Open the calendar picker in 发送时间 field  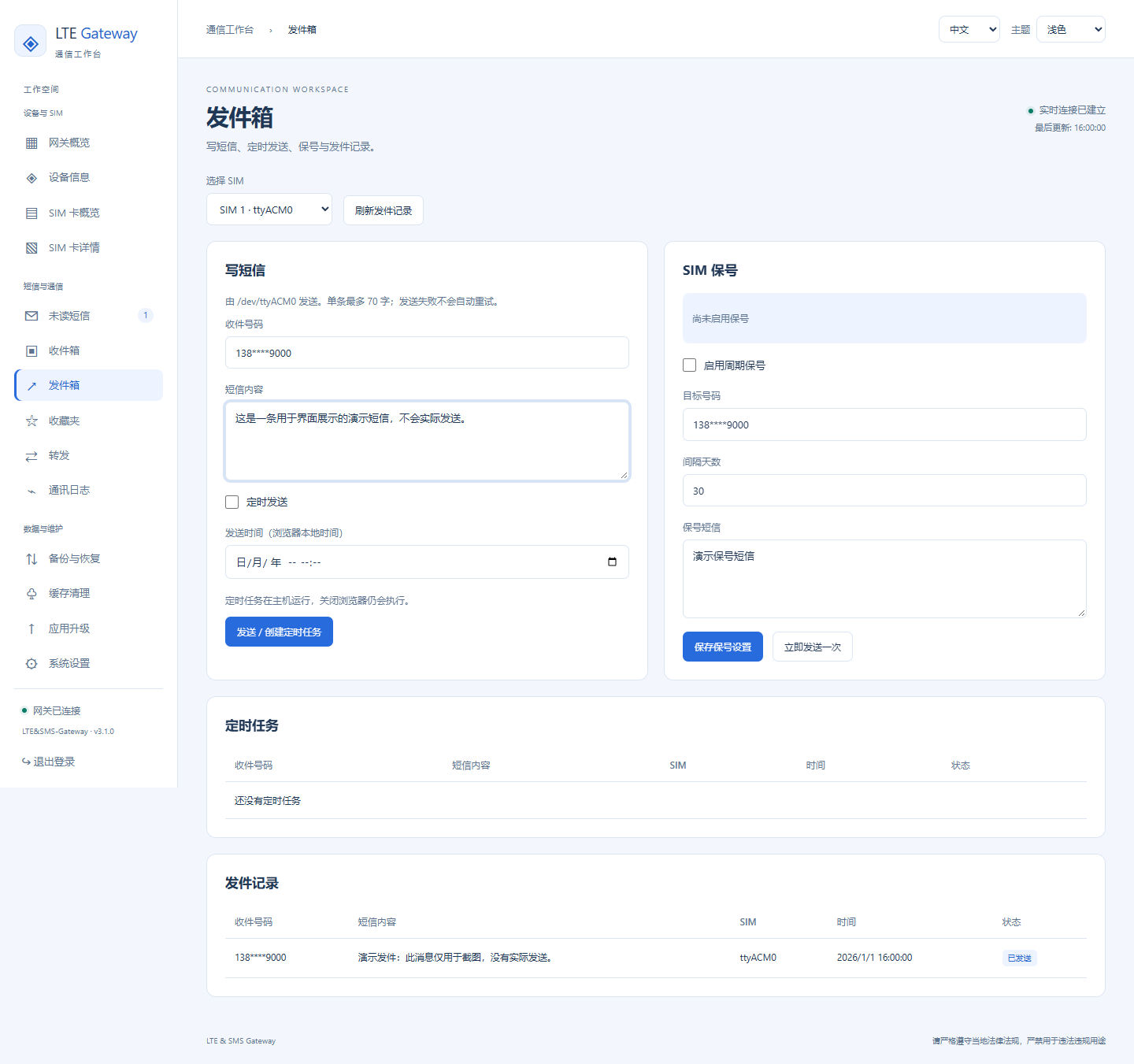pos(612,562)
